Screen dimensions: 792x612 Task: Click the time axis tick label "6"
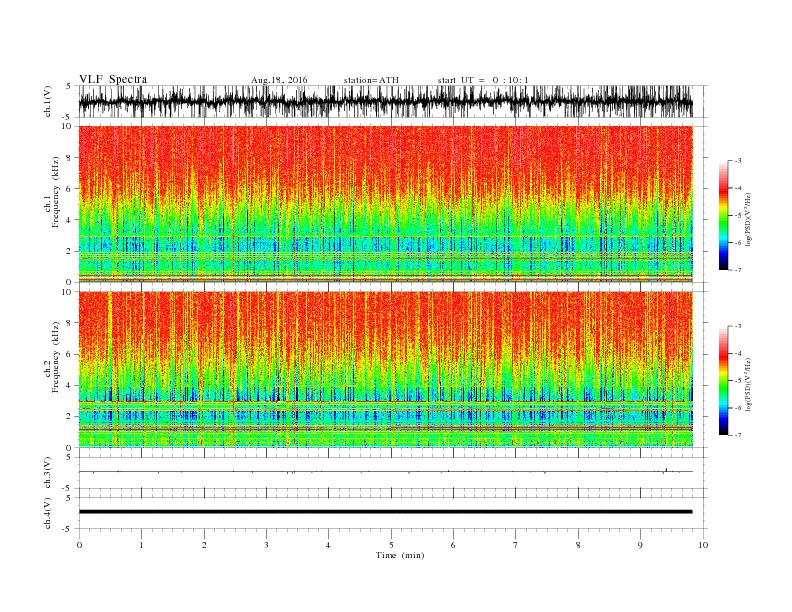pyautogui.click(x=453, y=545)
